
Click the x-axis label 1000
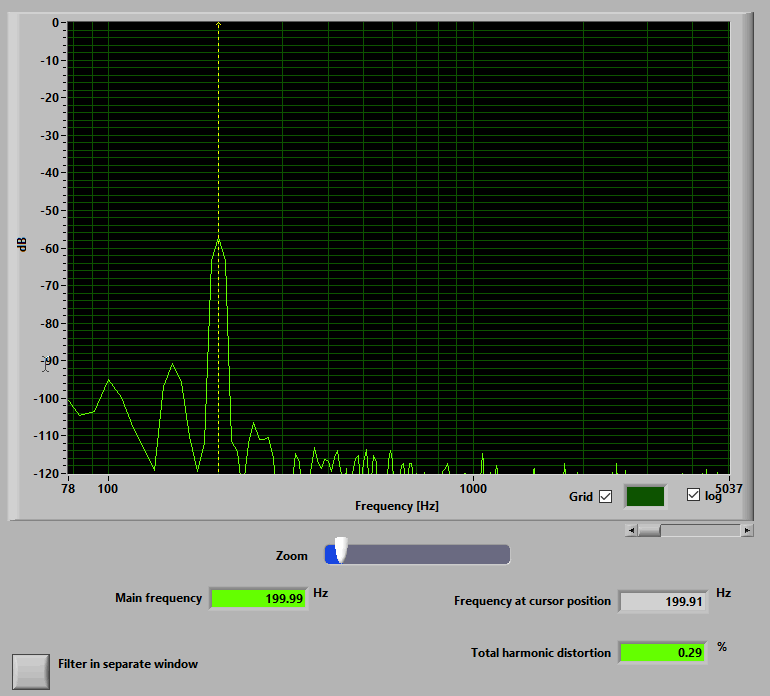click(473, 489)
